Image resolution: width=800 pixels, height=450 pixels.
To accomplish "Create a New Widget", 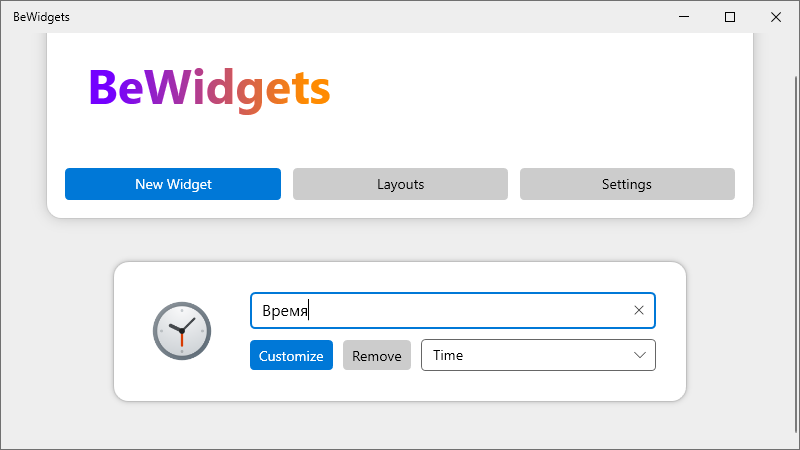I will [x=173, y=184].
